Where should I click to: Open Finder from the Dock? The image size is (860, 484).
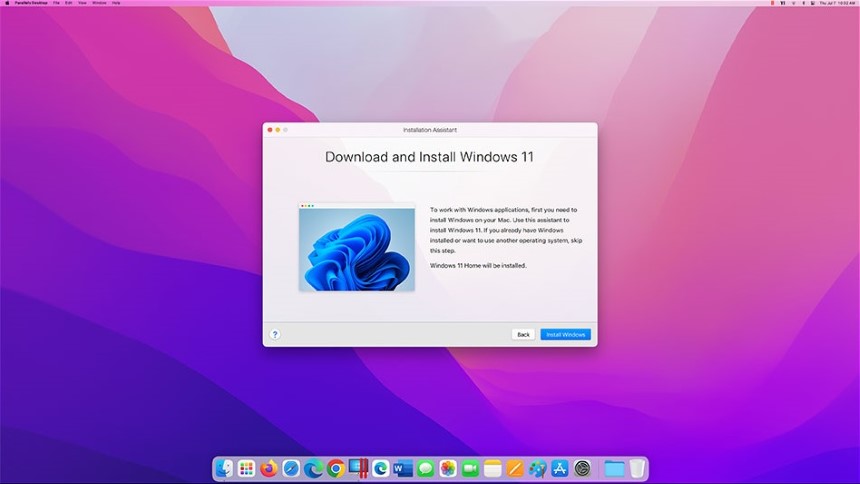point(224,469)
